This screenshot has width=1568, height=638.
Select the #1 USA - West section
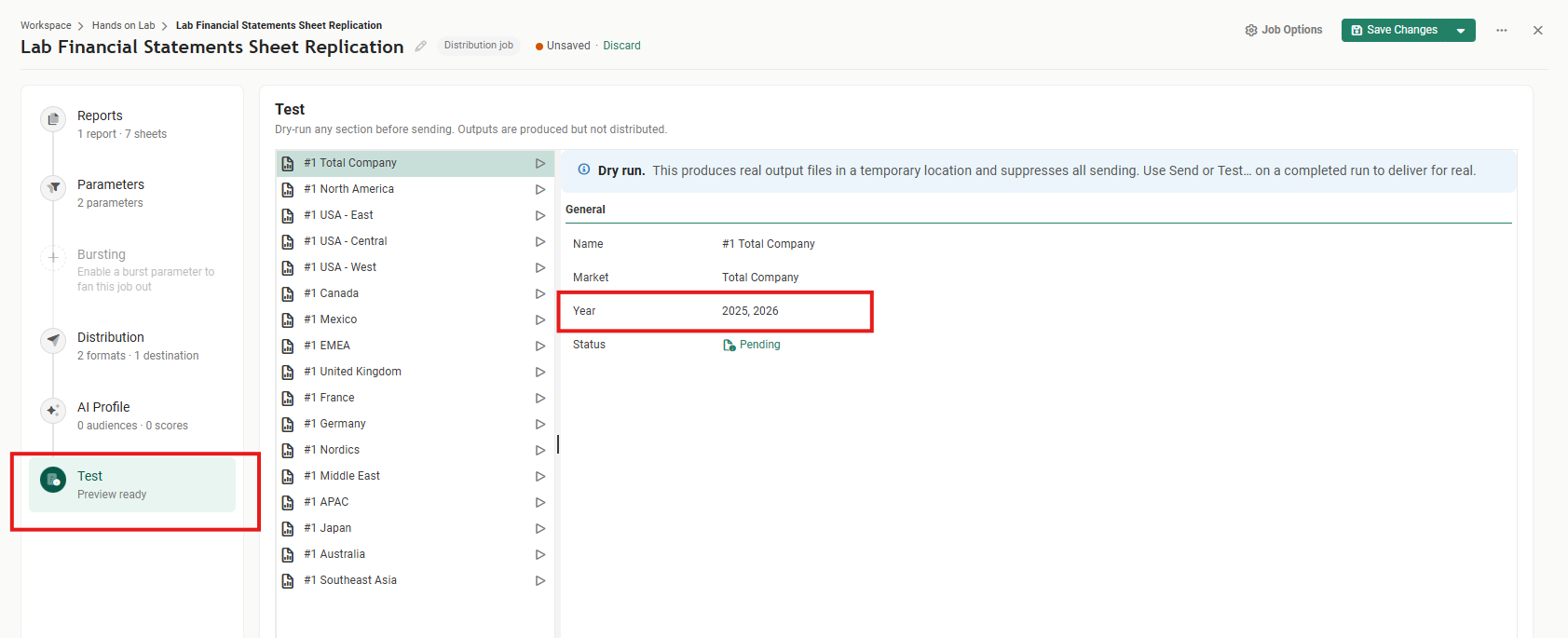[416, 267]
